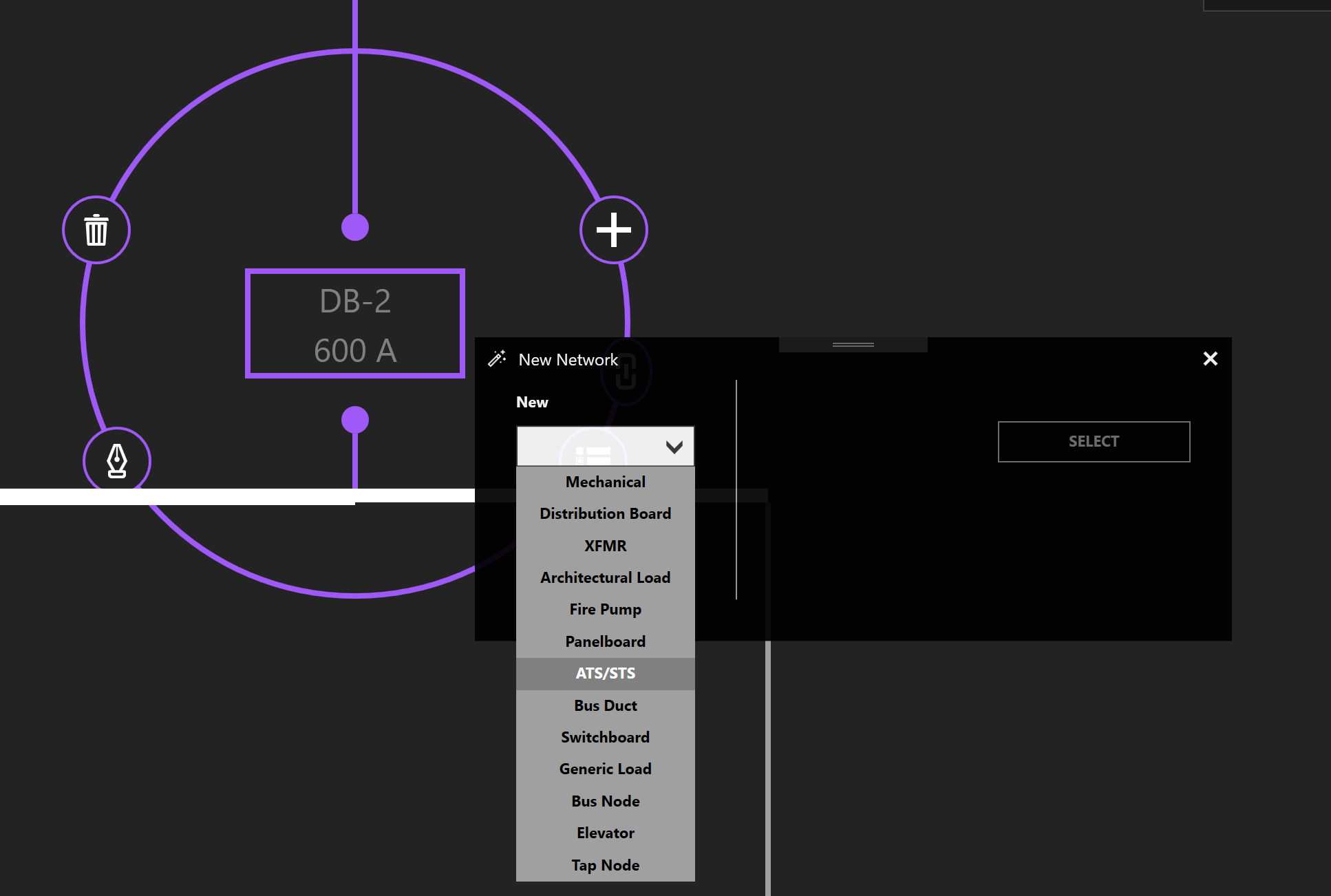
Task: Click the magic wand New Network icon
Action: (x=497, y=359)
